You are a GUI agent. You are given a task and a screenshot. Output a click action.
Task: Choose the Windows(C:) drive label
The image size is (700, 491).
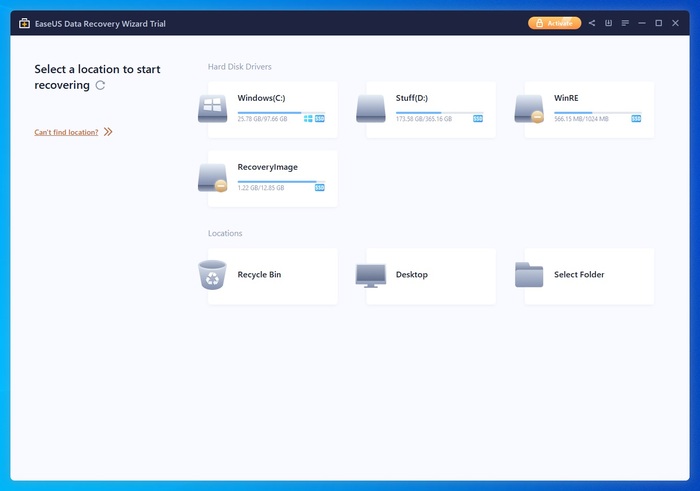point(261,98)
